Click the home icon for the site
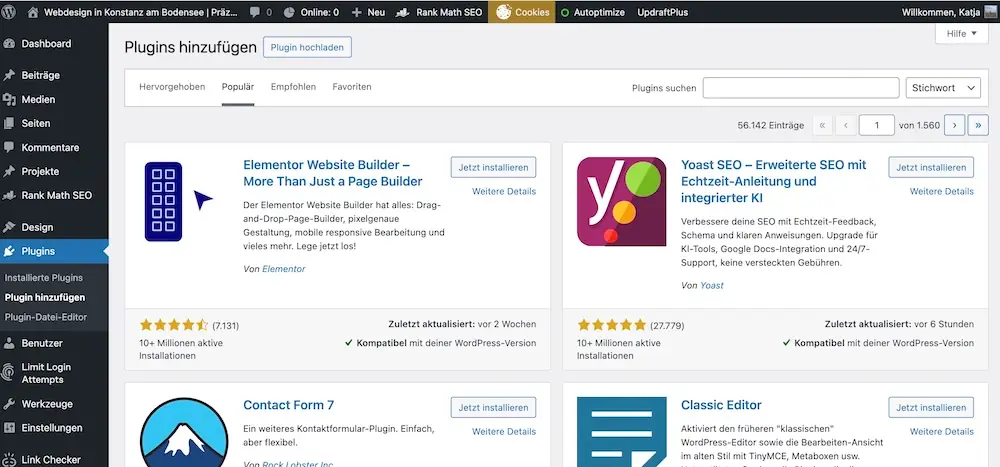The height and width of the screenshot is (467, 1000). [33, 12]
